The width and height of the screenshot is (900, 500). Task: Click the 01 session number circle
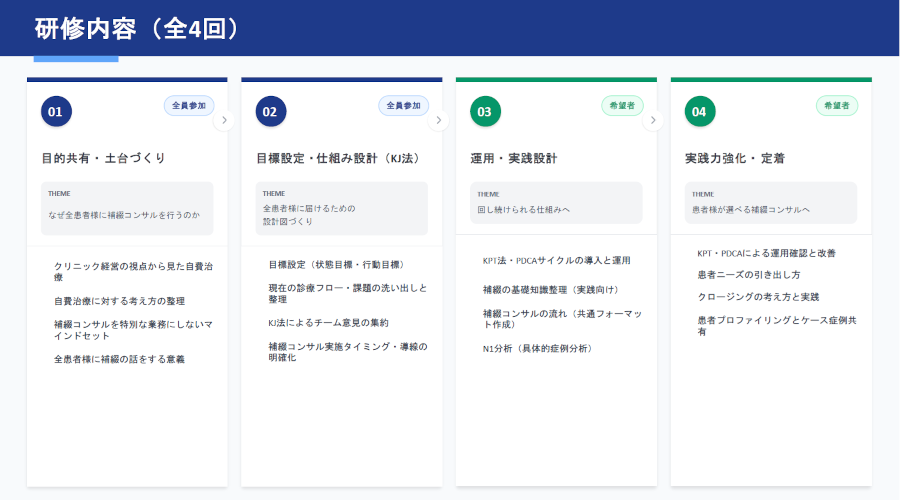click(56, 111)
